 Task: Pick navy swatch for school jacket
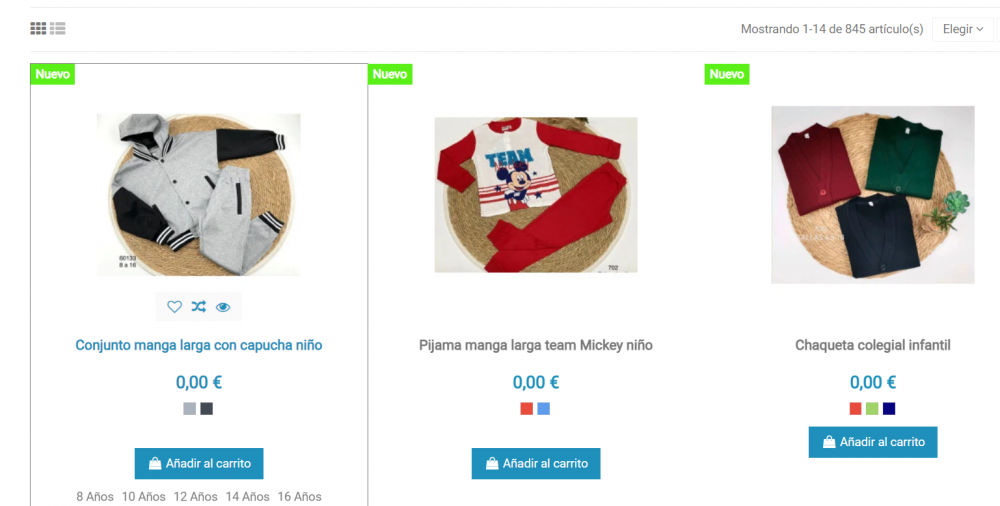(889, 408)
